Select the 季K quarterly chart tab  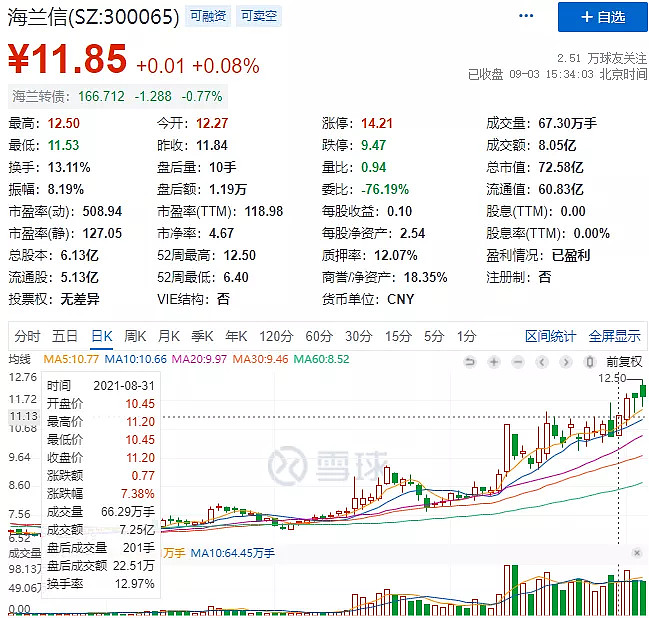[202, 336]
